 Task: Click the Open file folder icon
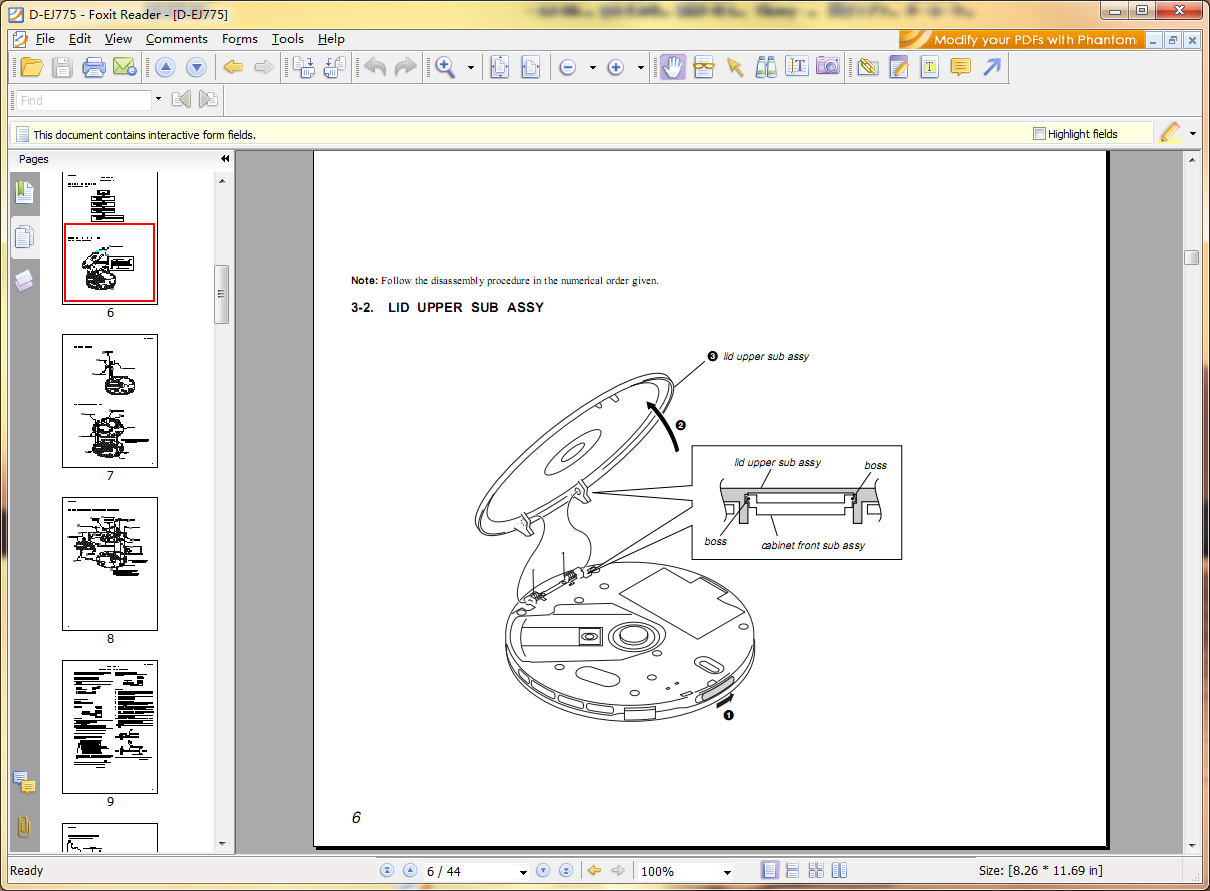32,67
